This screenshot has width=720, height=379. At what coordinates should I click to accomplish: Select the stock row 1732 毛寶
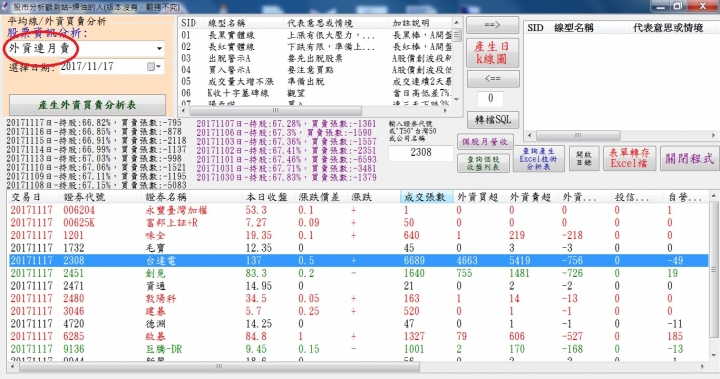pos(358,248)
